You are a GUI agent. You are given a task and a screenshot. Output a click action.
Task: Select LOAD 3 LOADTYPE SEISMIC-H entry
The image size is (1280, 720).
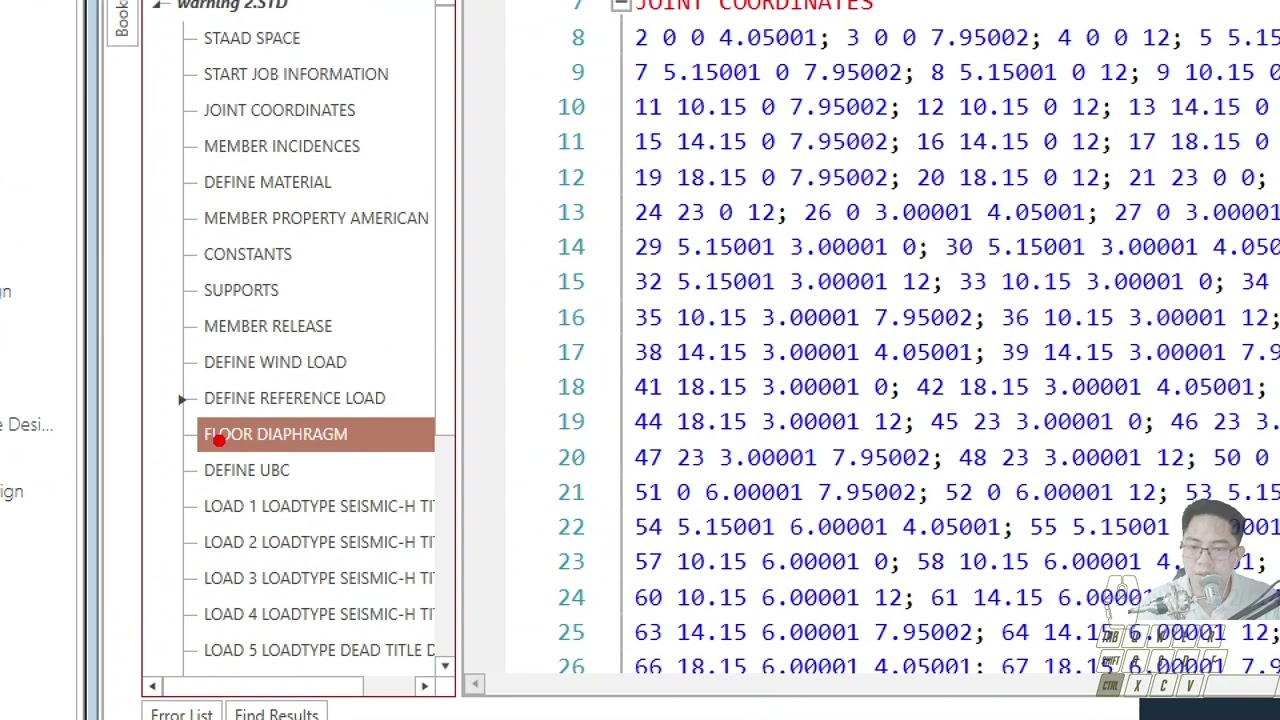coord(319,578)
